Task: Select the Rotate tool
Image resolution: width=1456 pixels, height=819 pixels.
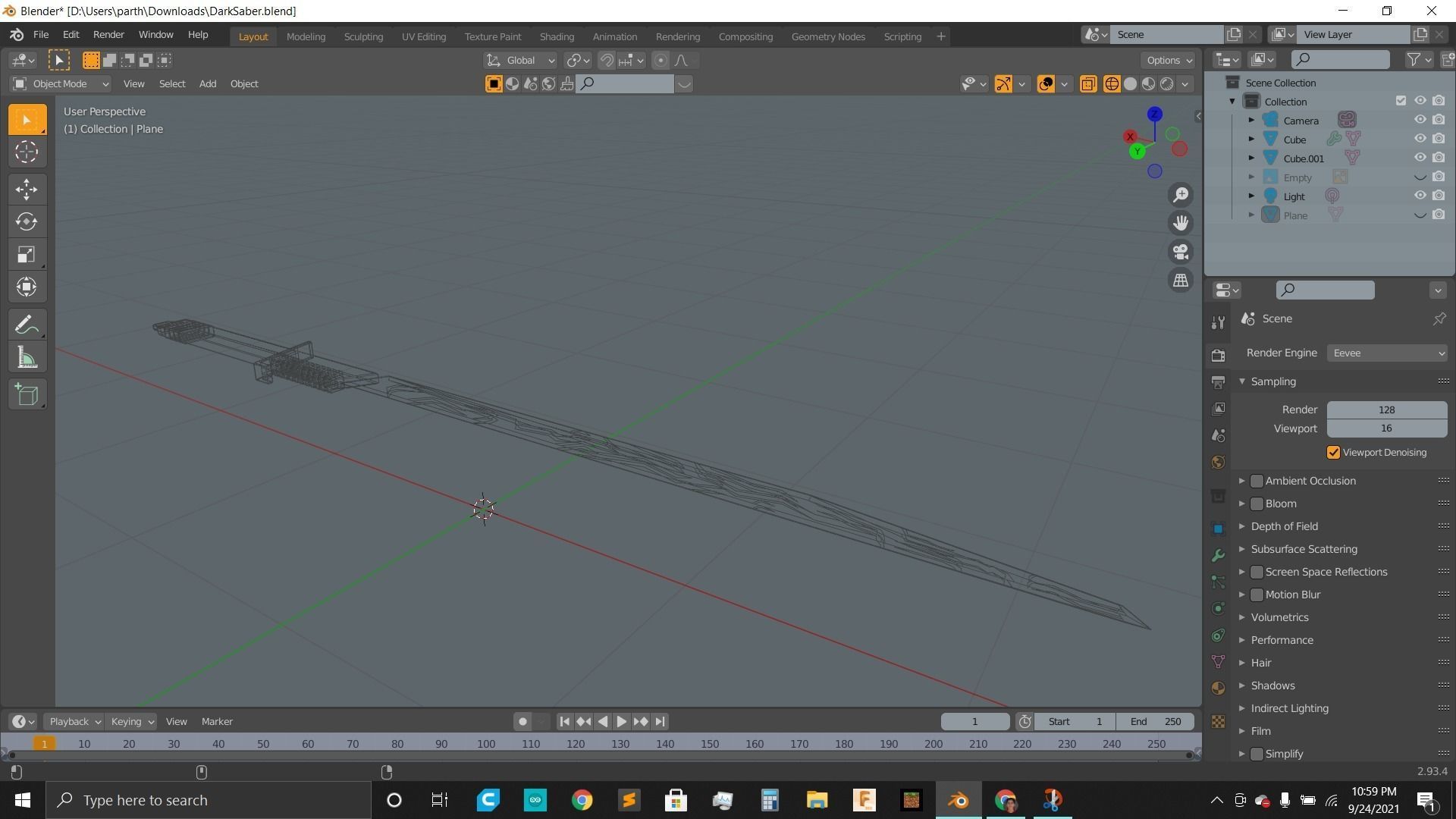Action: pos(27,221)
